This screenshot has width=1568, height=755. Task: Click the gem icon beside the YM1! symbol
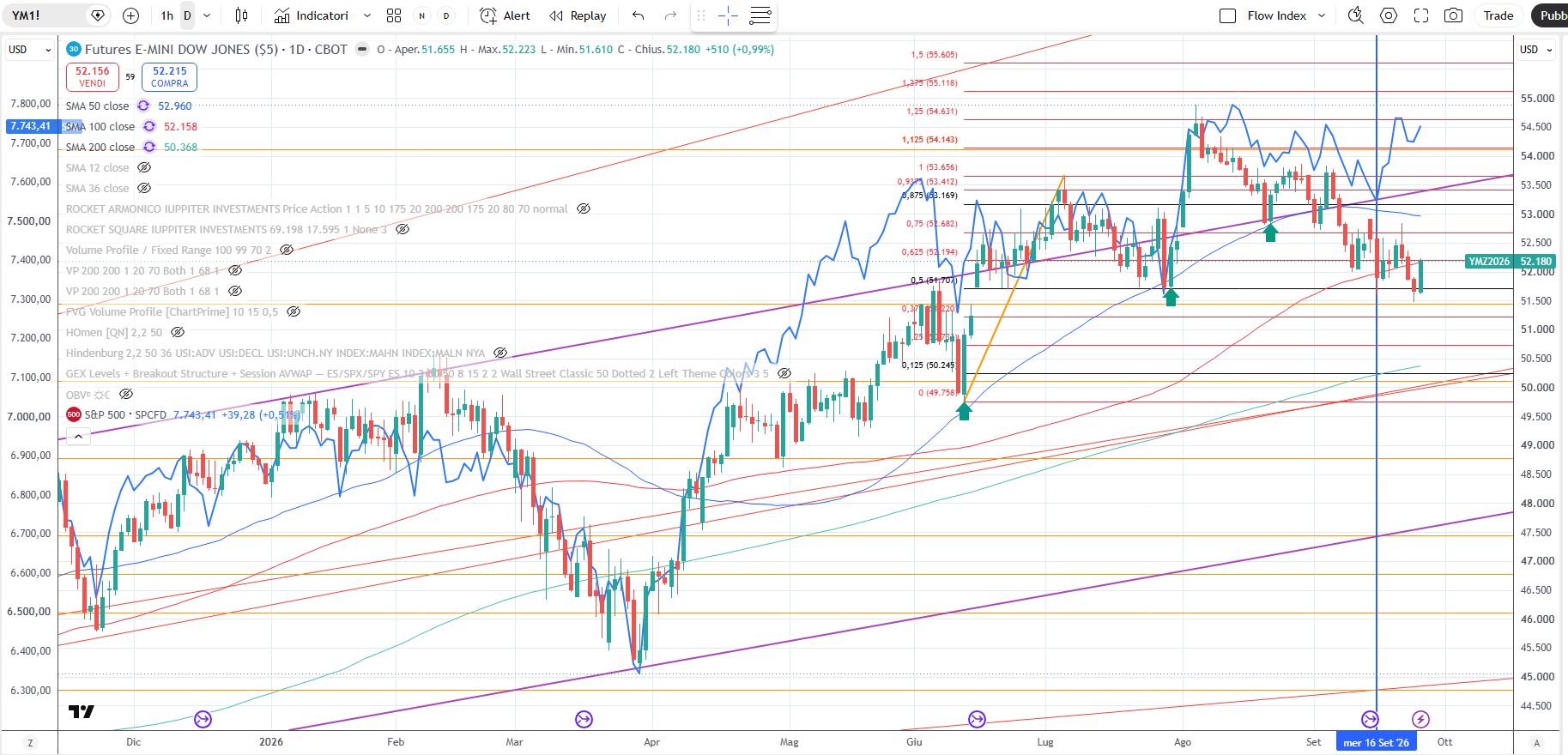click(98, 15)
